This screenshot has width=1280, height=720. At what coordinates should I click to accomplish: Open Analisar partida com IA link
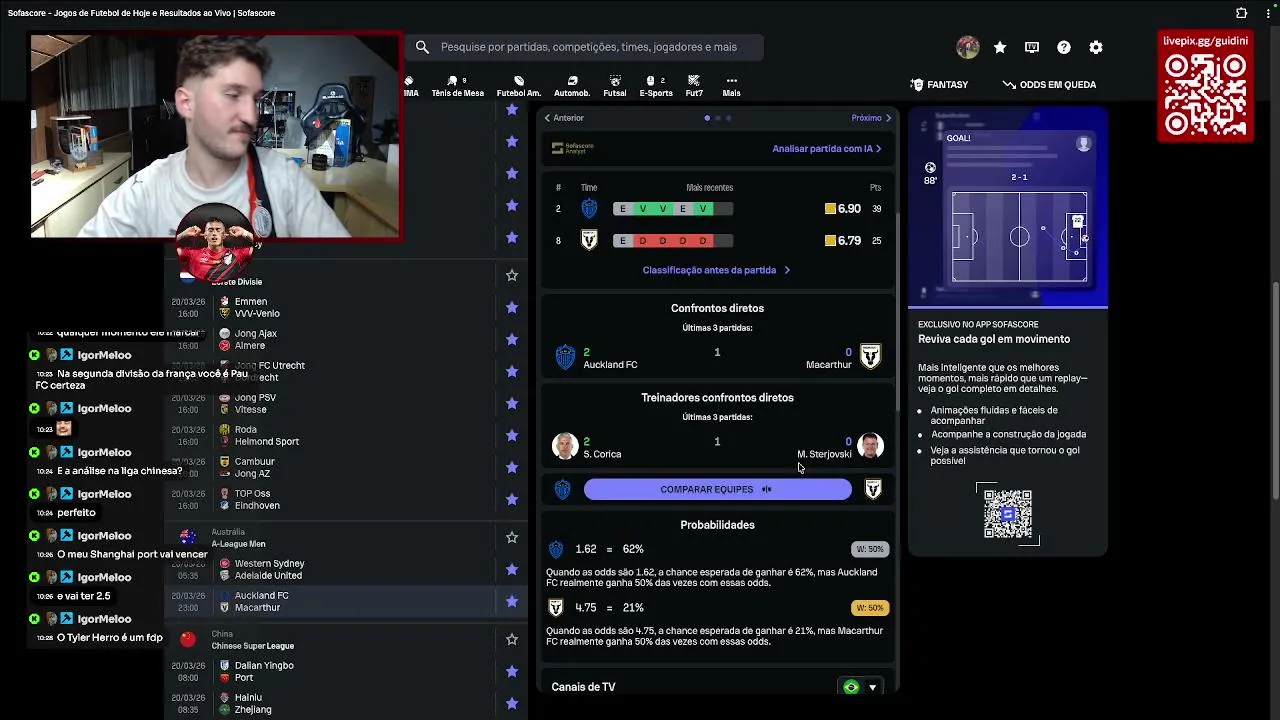826,148
